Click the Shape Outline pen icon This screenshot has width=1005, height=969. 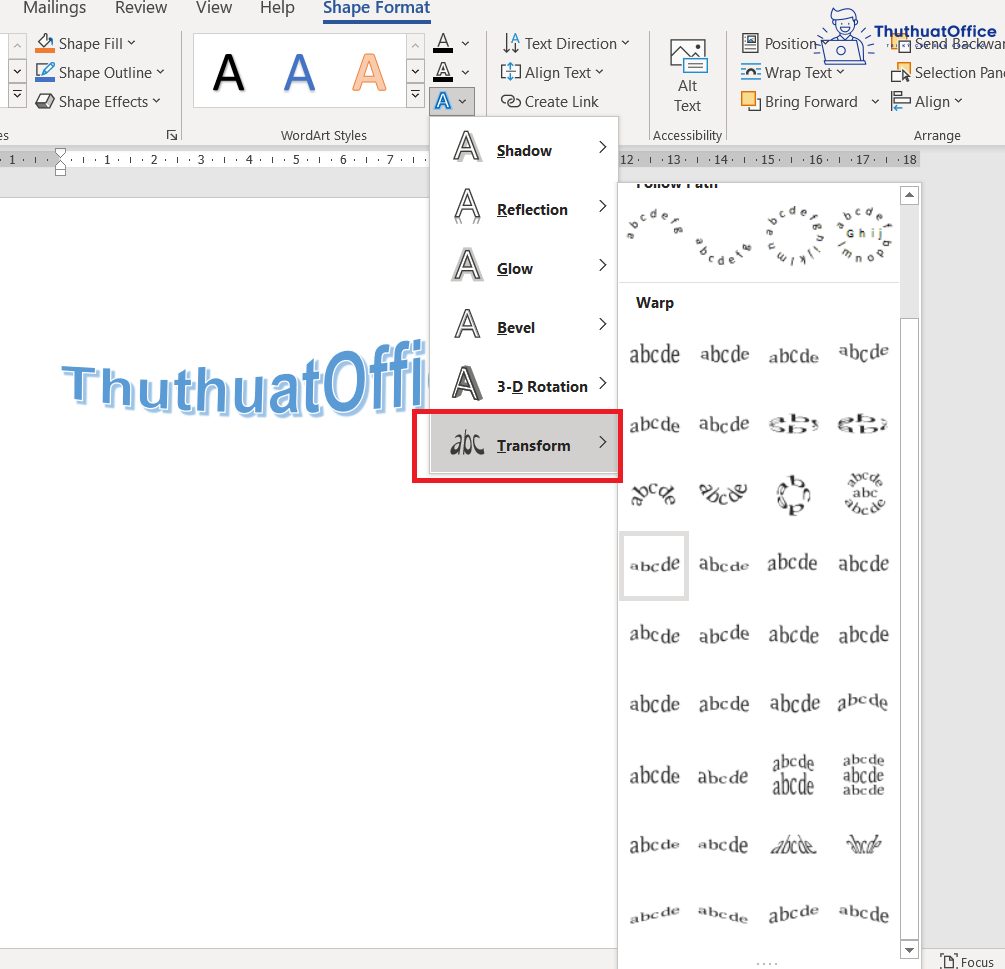click(45, 72)
